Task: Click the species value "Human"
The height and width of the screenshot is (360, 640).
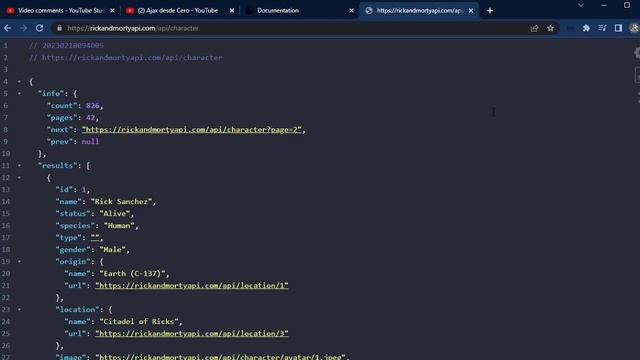Action: (x=119, y=226)
